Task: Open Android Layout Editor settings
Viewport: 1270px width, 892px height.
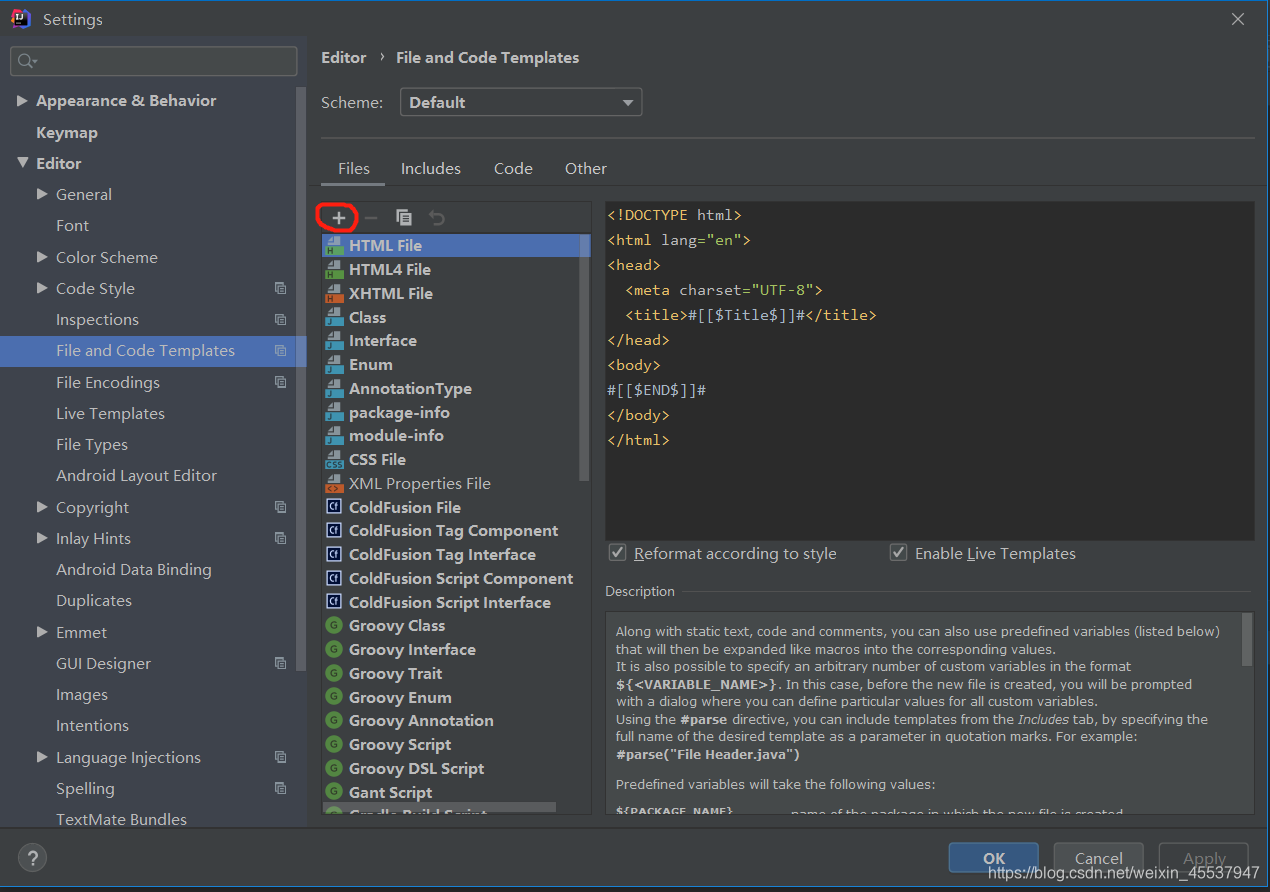Action: click(136, 476)
